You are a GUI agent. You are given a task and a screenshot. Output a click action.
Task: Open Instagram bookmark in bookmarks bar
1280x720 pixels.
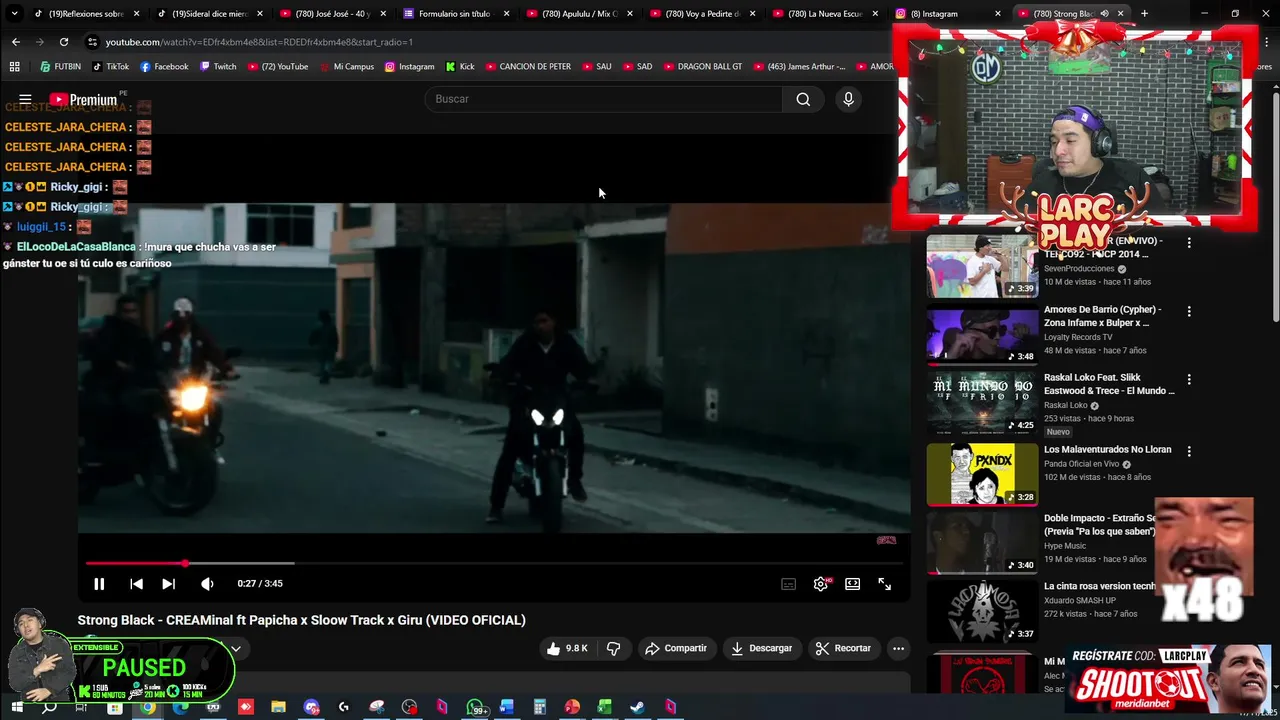(x=409, y=67)
